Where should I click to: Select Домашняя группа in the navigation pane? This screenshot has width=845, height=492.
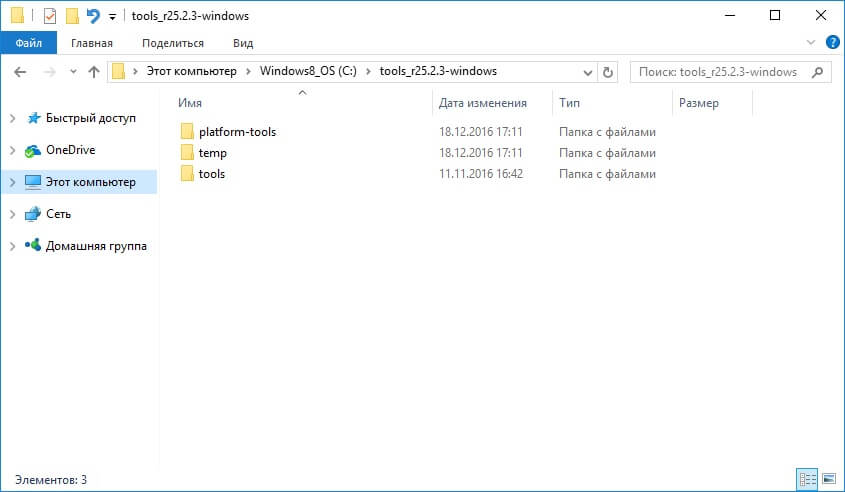point(96,246)
